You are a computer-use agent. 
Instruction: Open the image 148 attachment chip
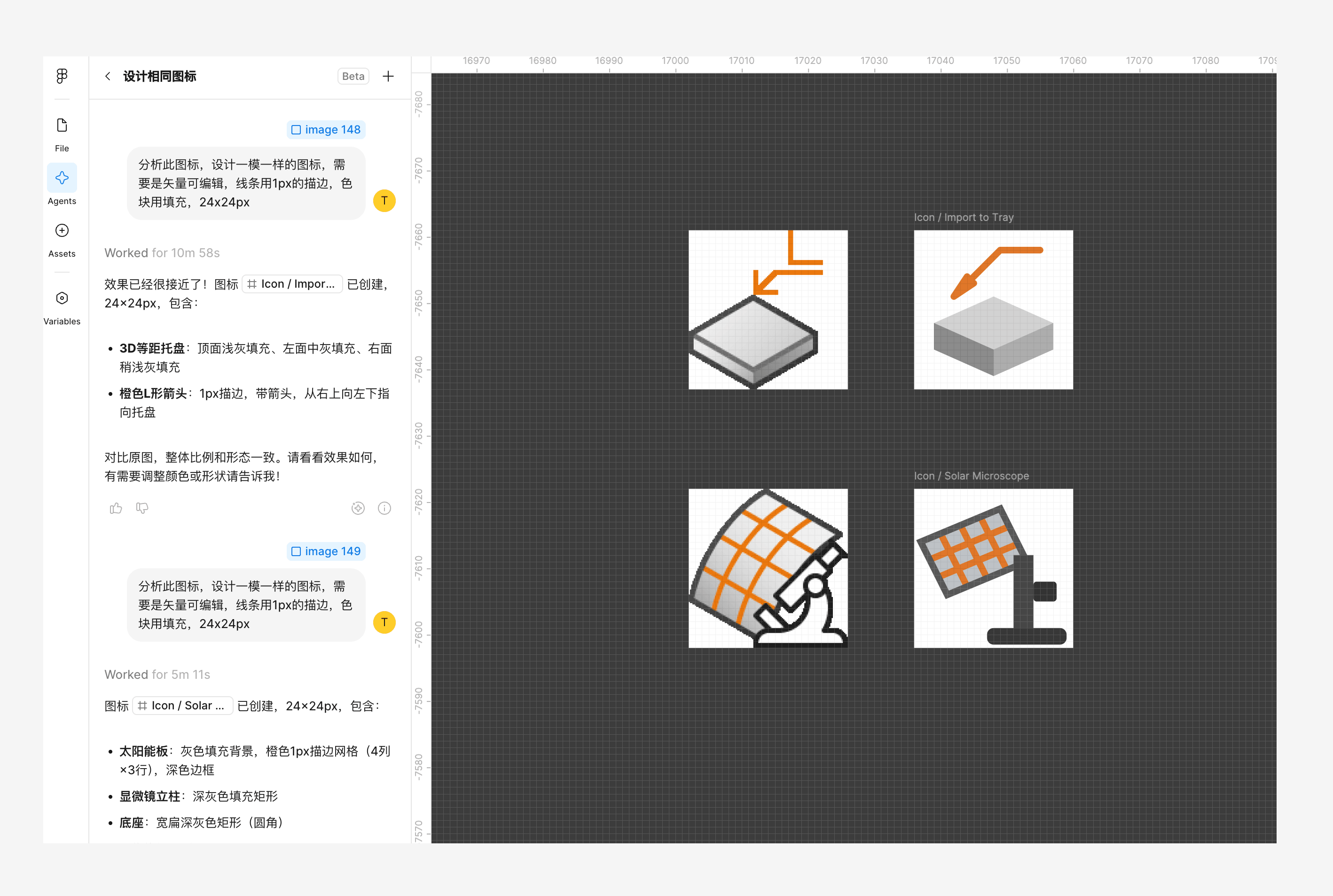[x=326, y=130]
